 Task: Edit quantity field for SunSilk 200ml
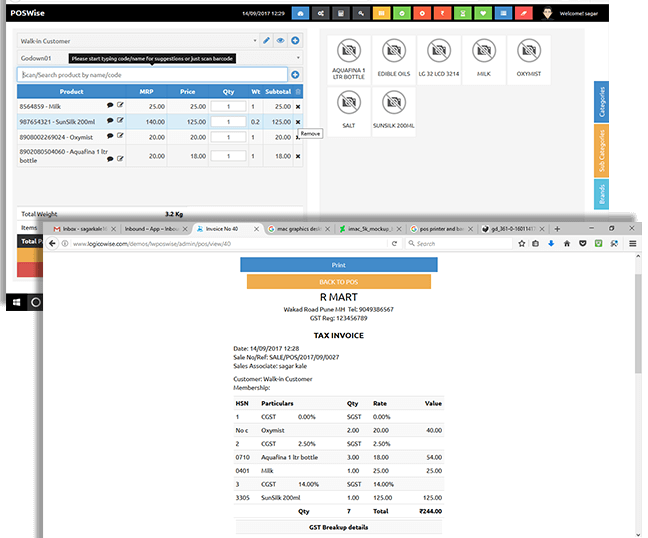click(x=228, y=122)
